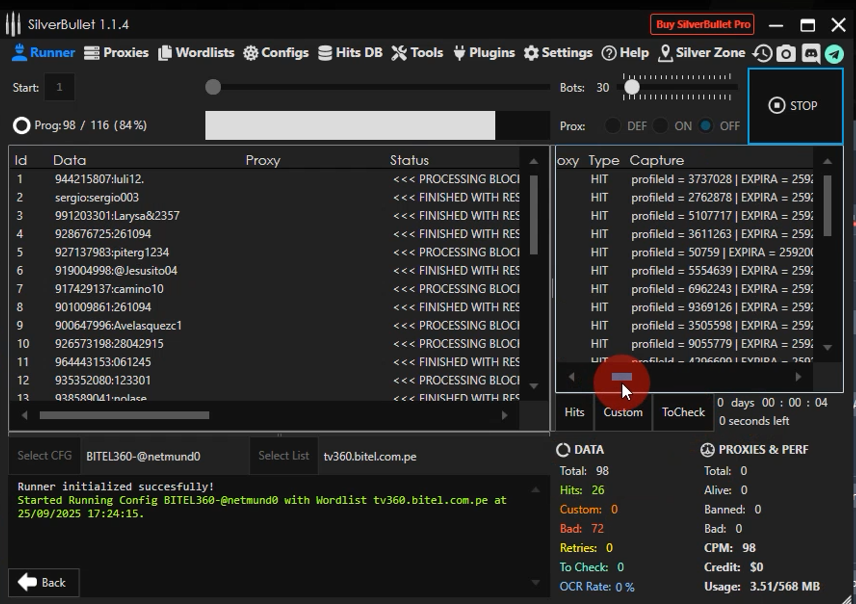
Task: Click the Buy SilverBullet Pro button
Action: [704, 24]
